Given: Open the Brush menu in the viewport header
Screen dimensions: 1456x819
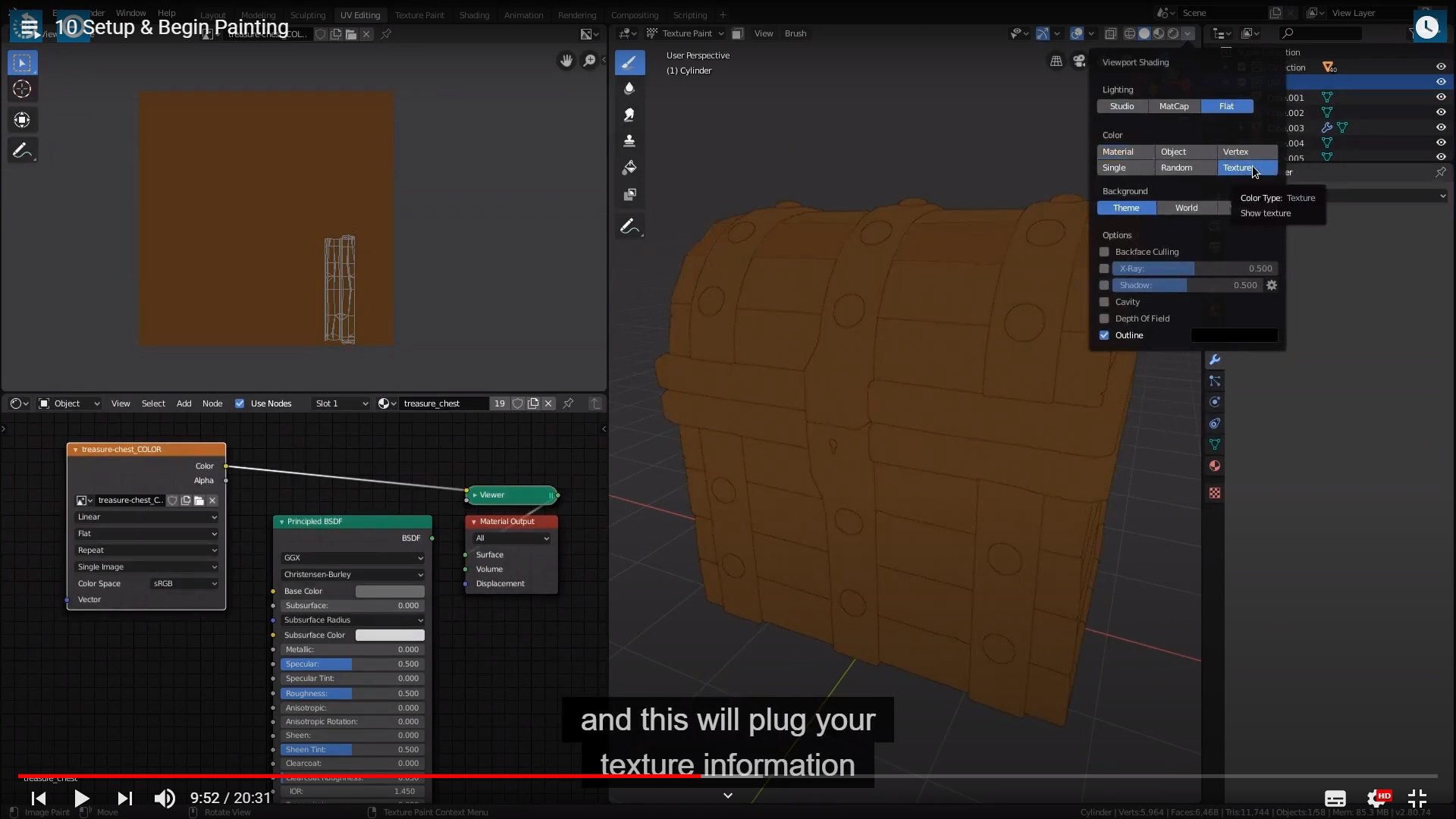Looking at the screenshot, I should (795, 33).
